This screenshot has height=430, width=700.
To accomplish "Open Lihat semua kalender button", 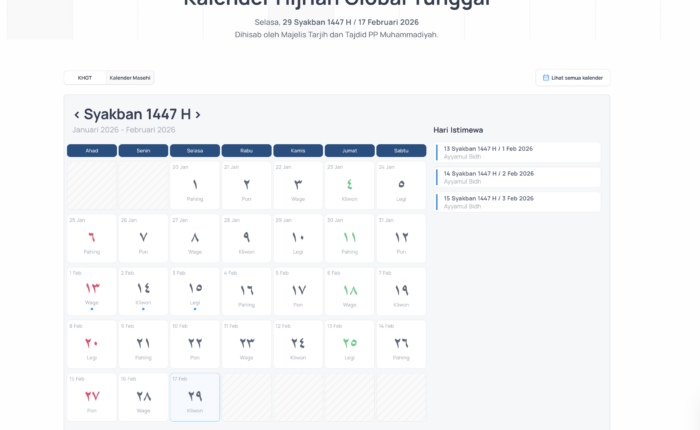I will (573, 78).
